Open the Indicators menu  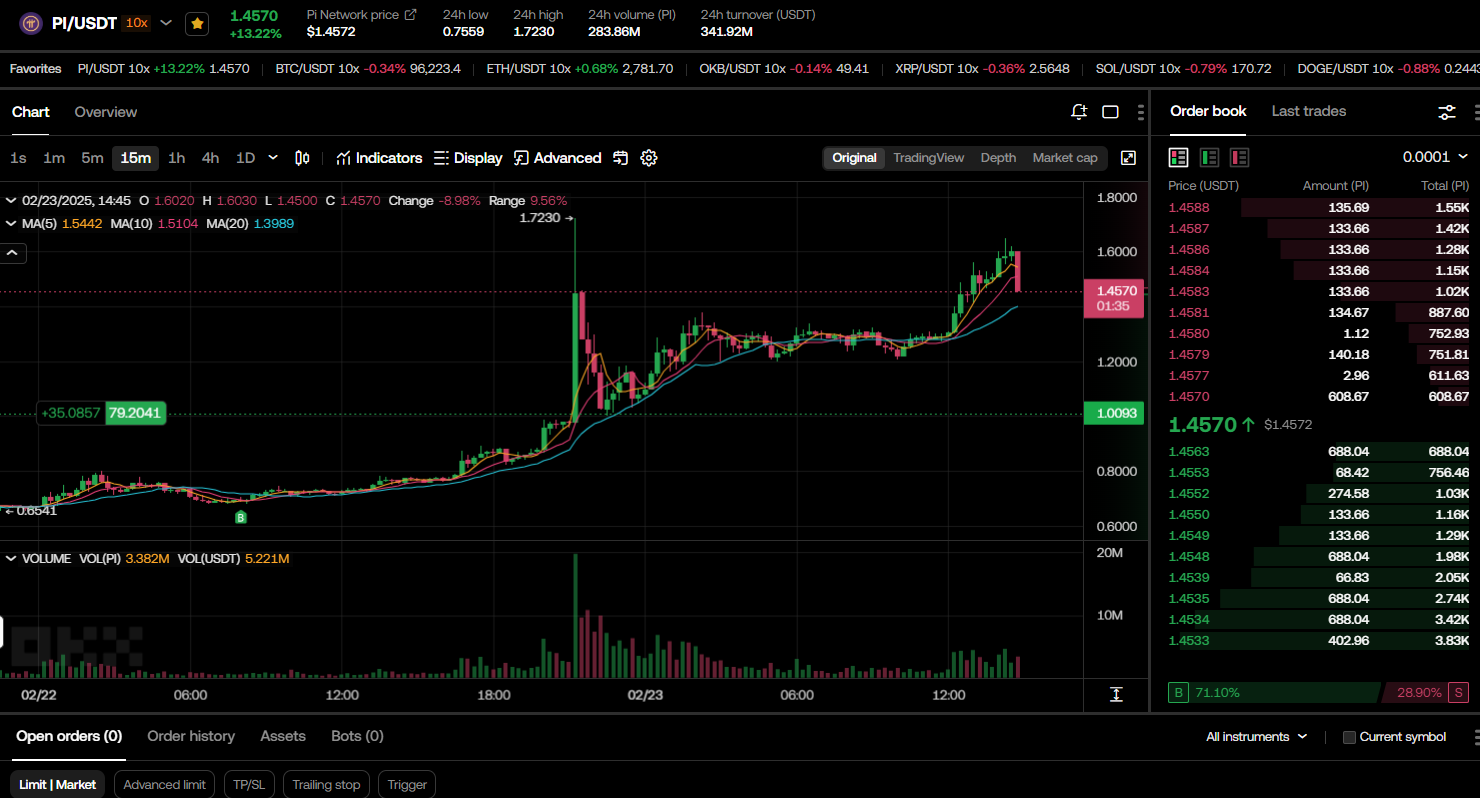pos(379,158)
